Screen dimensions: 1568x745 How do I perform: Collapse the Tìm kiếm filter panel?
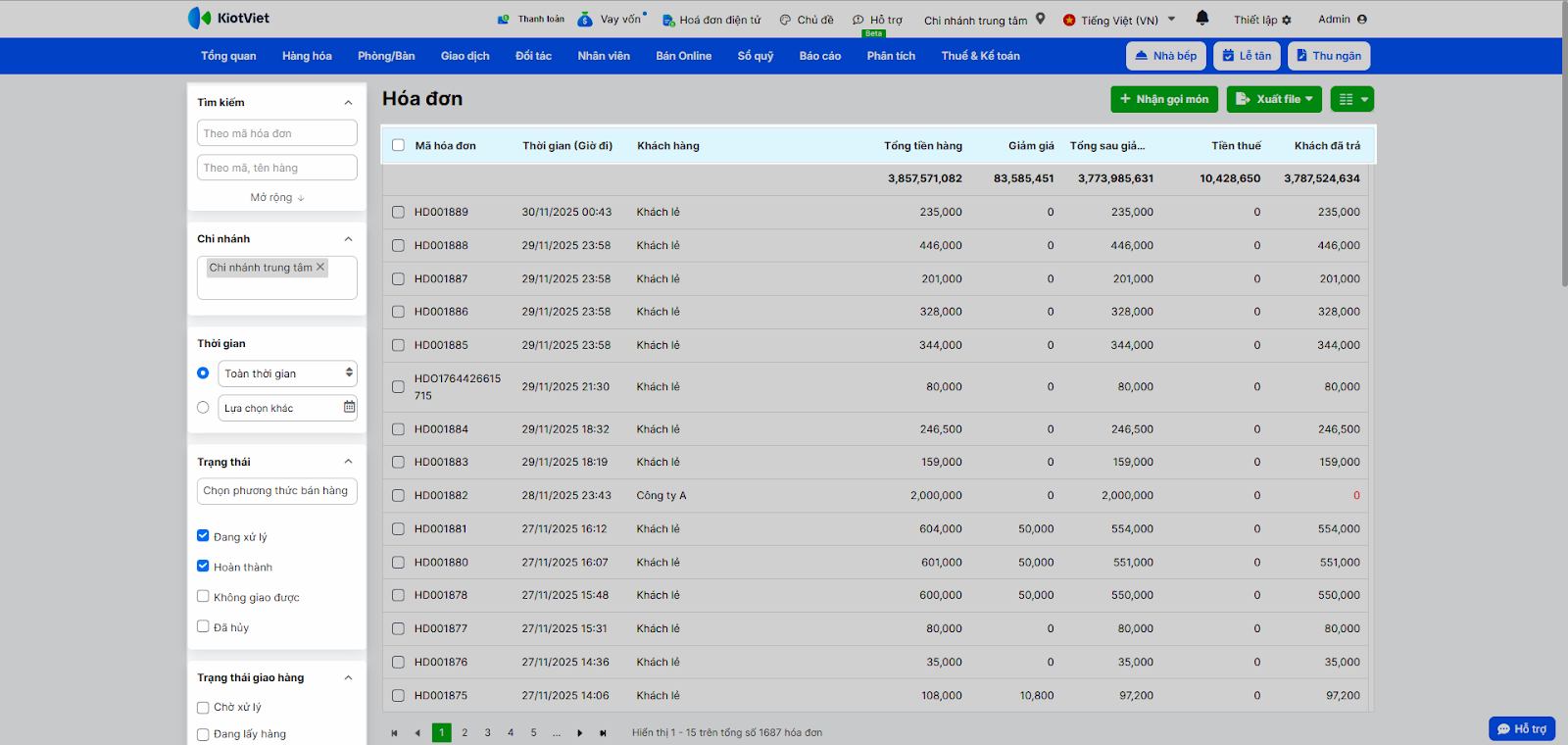348,103
